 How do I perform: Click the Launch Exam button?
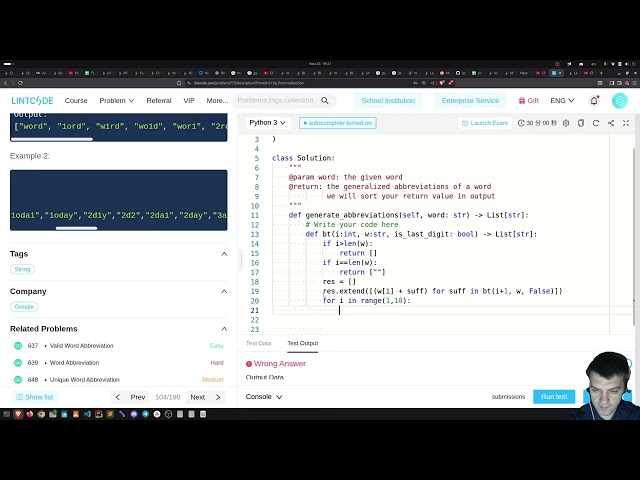click(484, 123)
